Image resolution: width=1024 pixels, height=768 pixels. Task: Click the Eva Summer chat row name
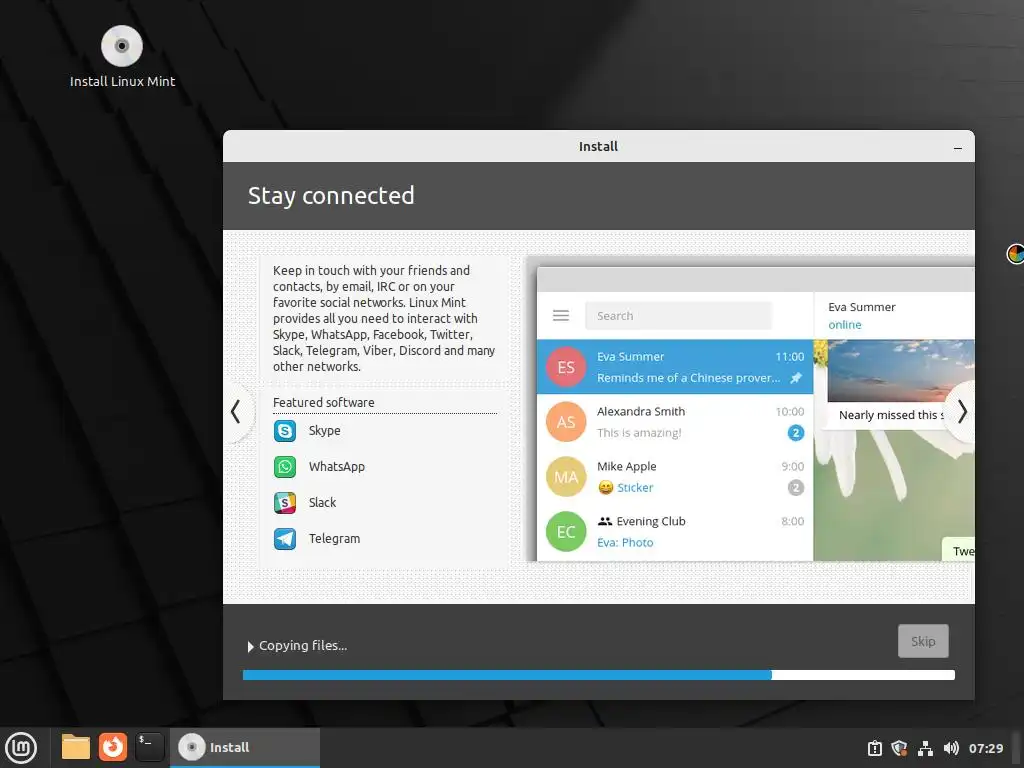[x=630, y=357]
